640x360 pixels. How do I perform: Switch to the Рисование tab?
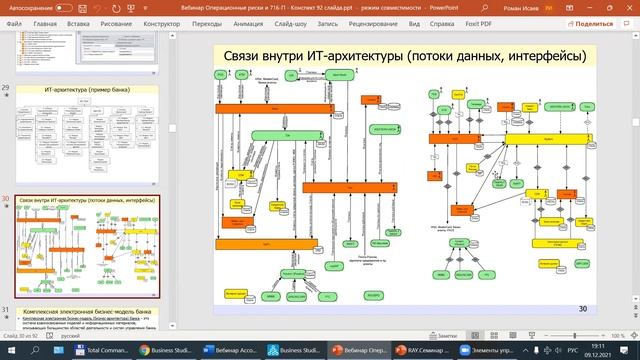pos(116,24)
